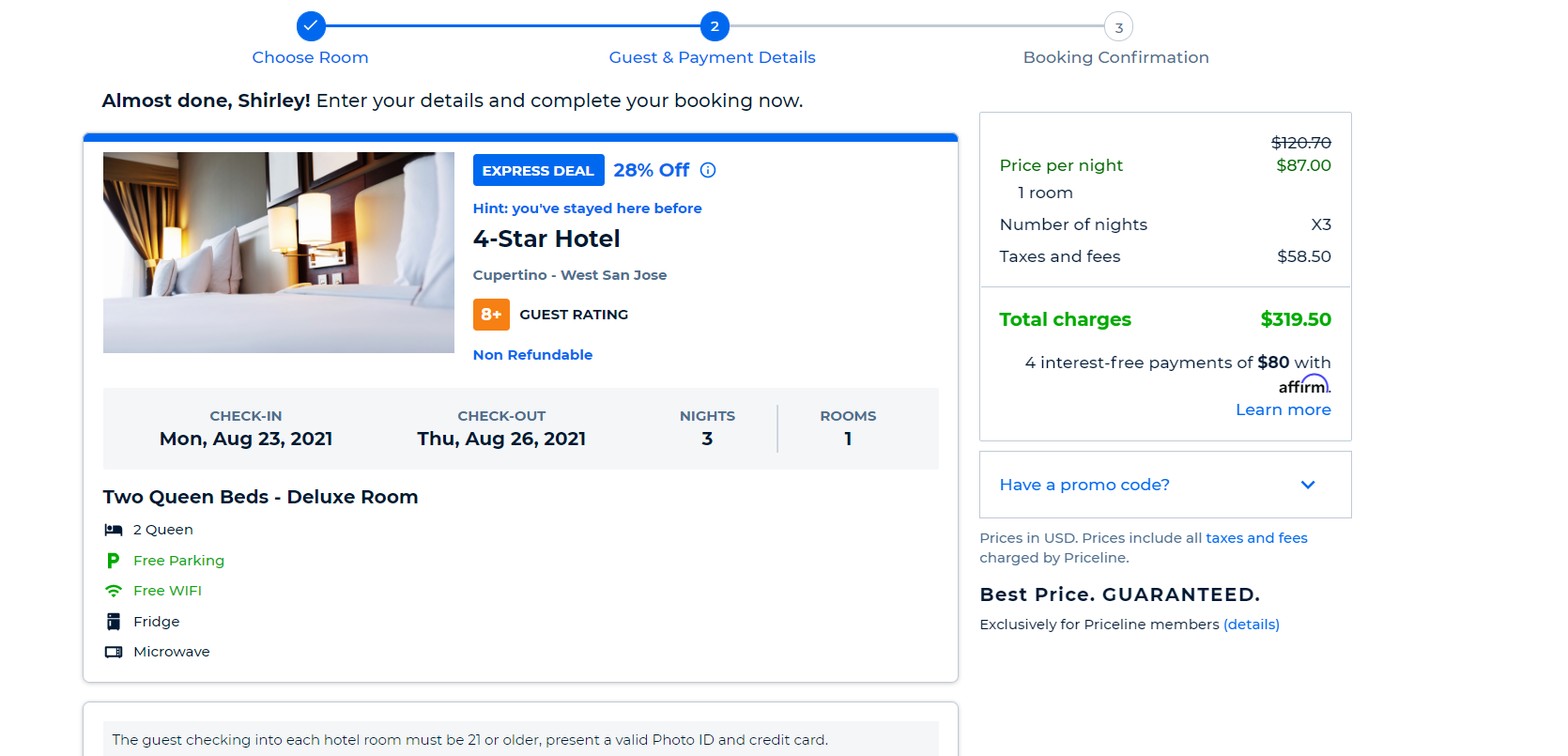
Task: Expand the promo code chevron
Action: pyautogui.click(x=1308, y=485)
